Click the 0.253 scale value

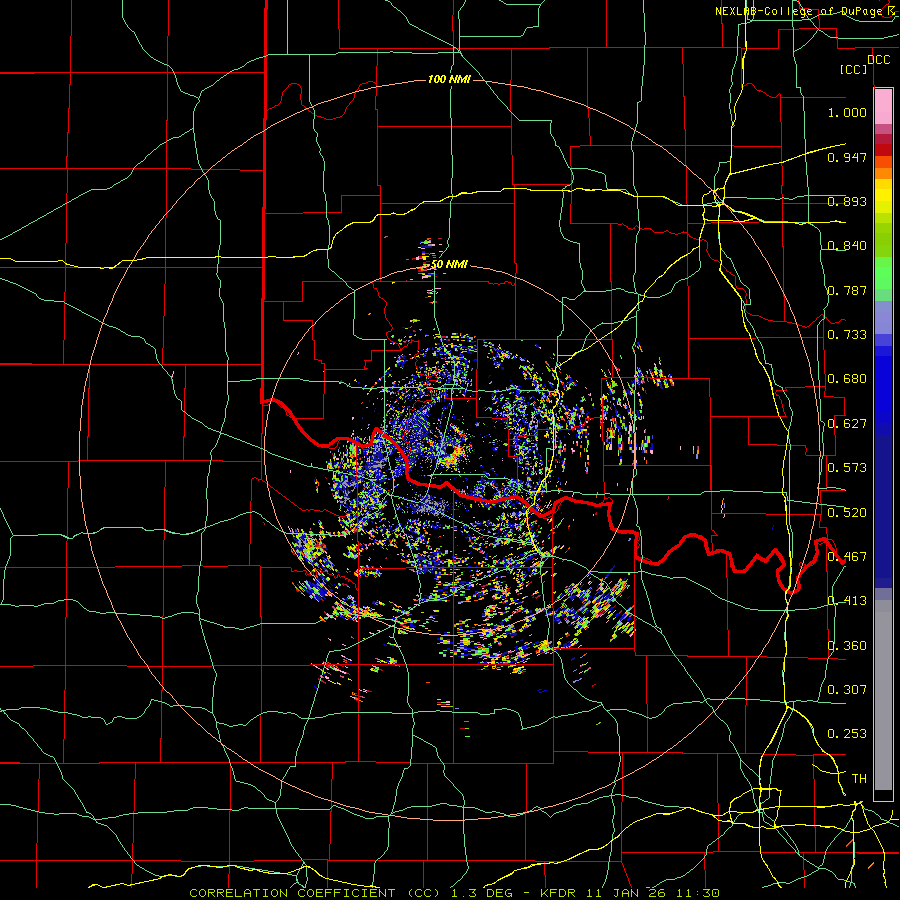847,734
